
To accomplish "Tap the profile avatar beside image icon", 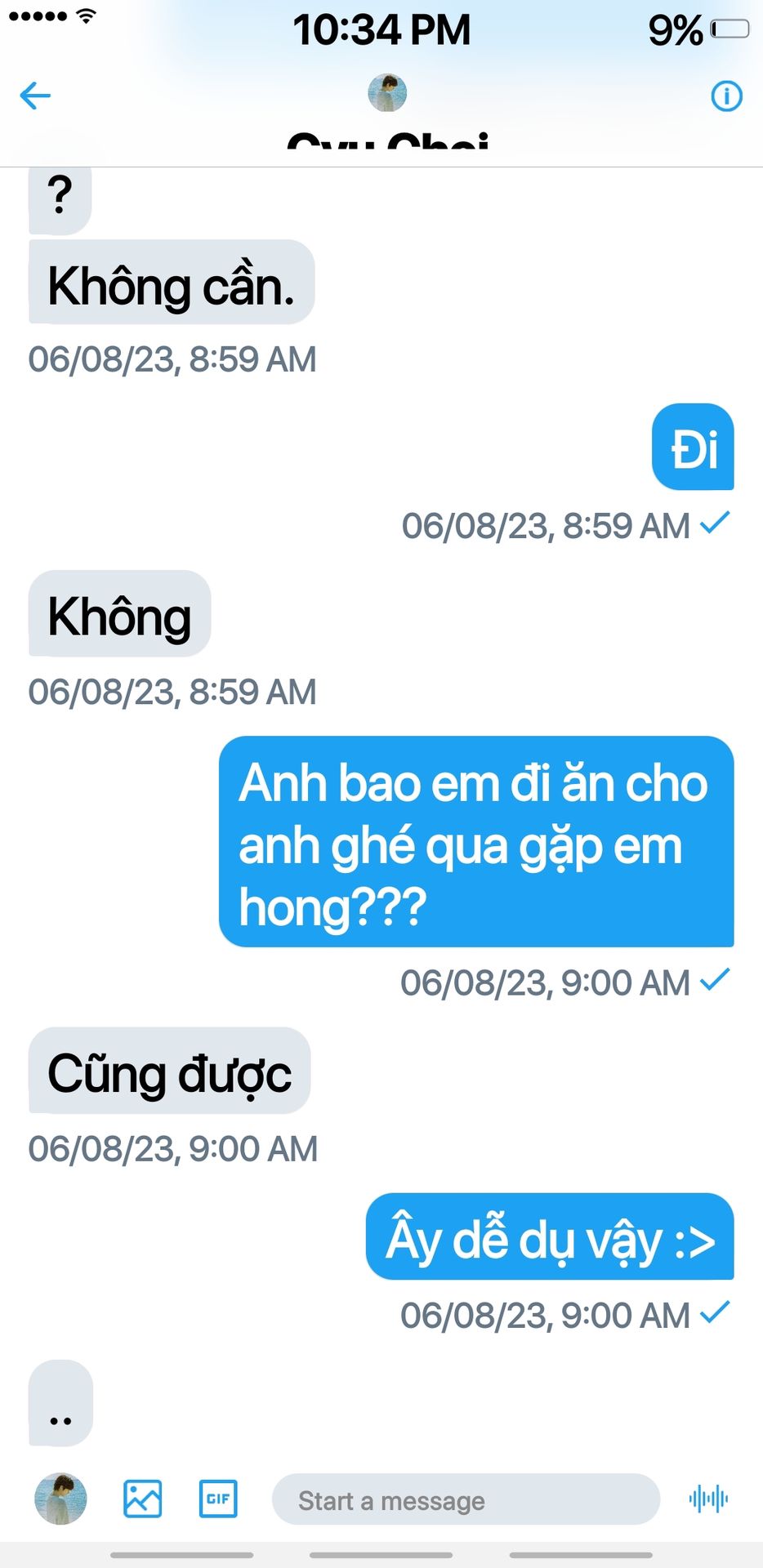I will pos(60,1499).
